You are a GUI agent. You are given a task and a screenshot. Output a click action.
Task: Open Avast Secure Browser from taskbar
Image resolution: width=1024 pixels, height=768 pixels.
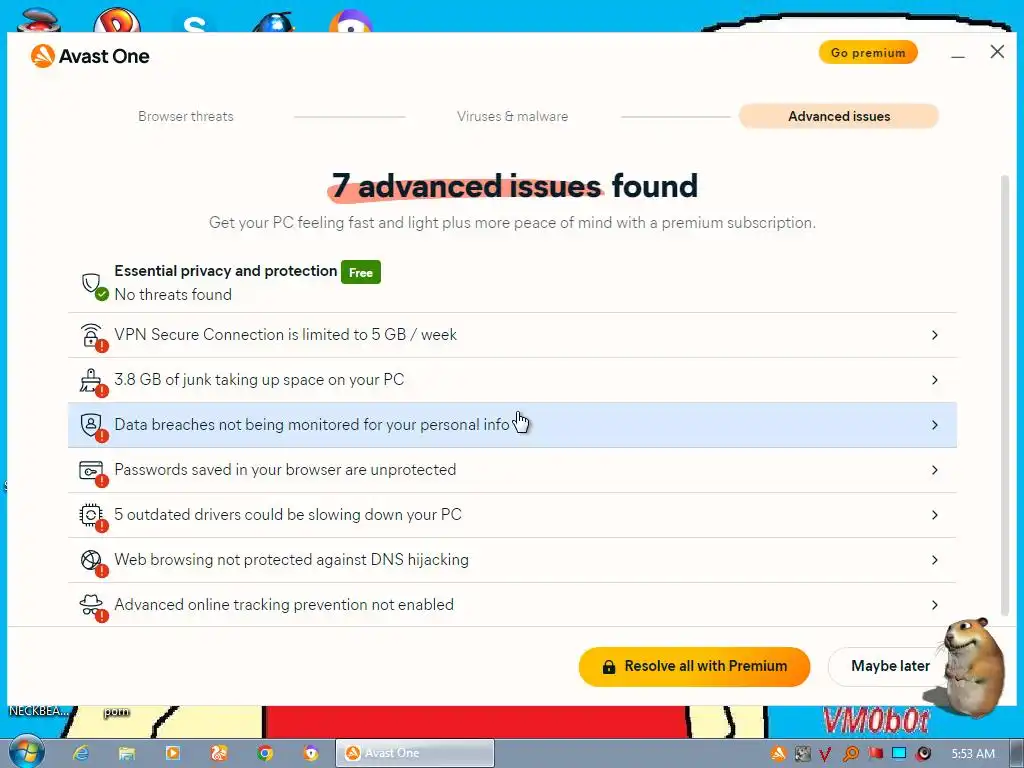[x=311, y=753]
